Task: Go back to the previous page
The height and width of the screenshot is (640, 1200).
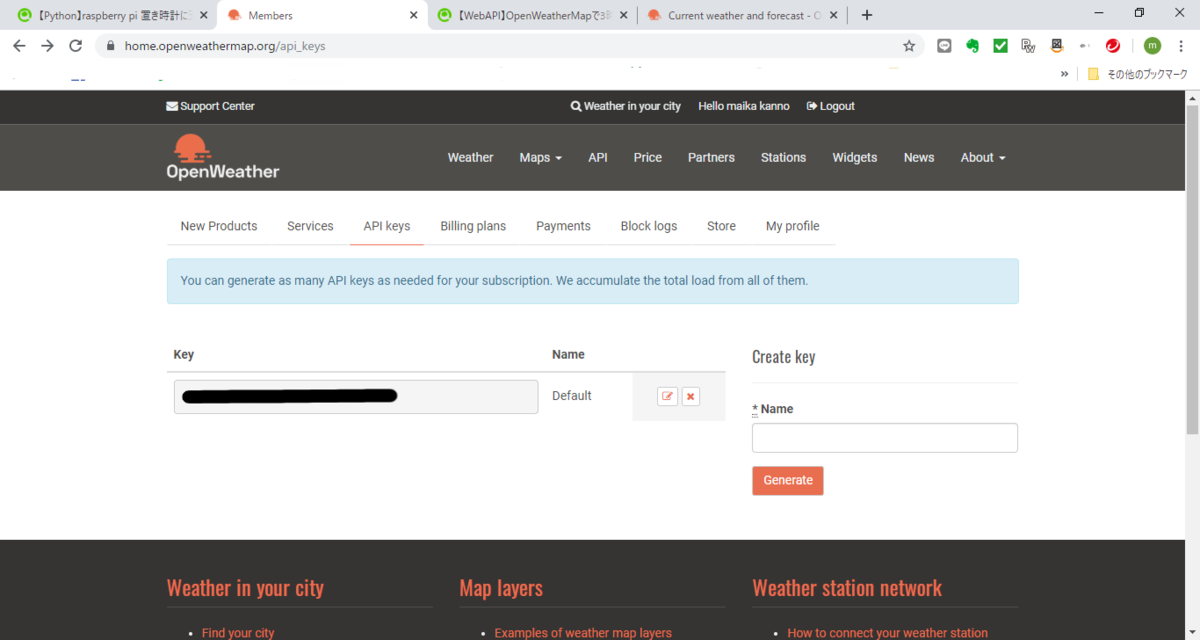Action: click(19, 46)
